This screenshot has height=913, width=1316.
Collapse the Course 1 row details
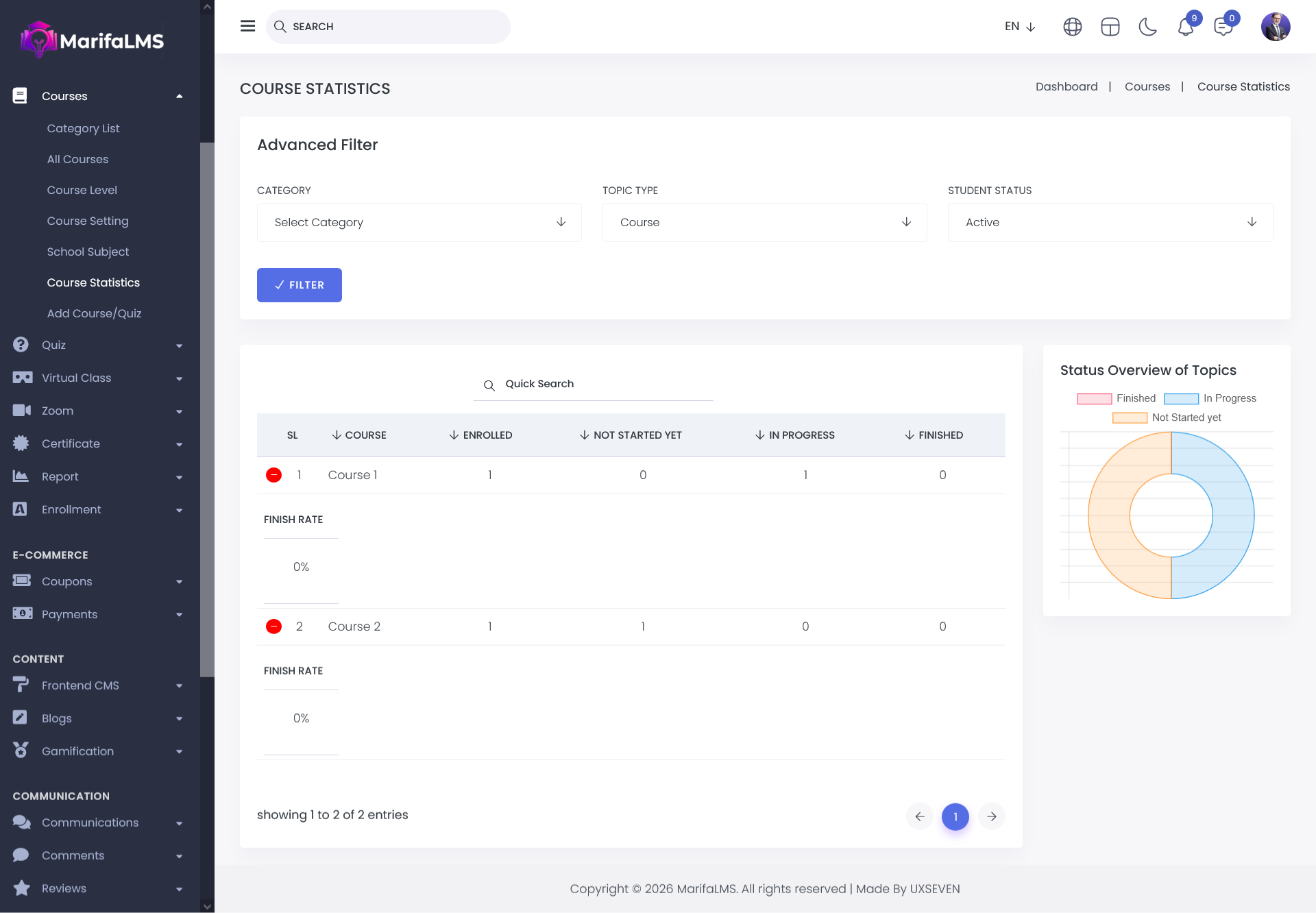273,475
